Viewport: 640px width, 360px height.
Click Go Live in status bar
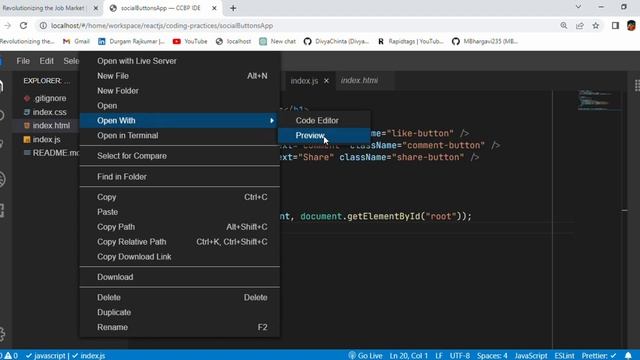click(x=365, y=356)
